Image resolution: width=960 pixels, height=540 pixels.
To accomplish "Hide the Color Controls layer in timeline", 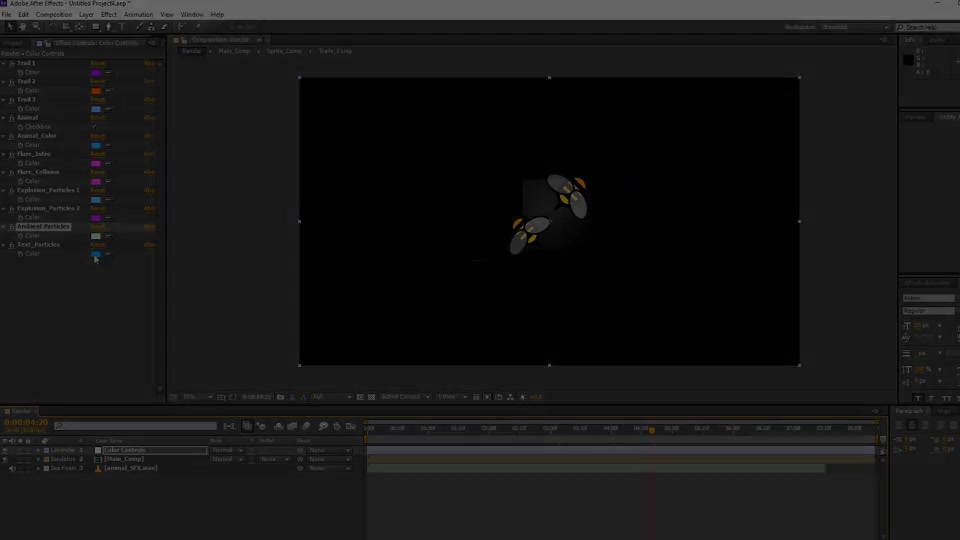I will (5, 450).
